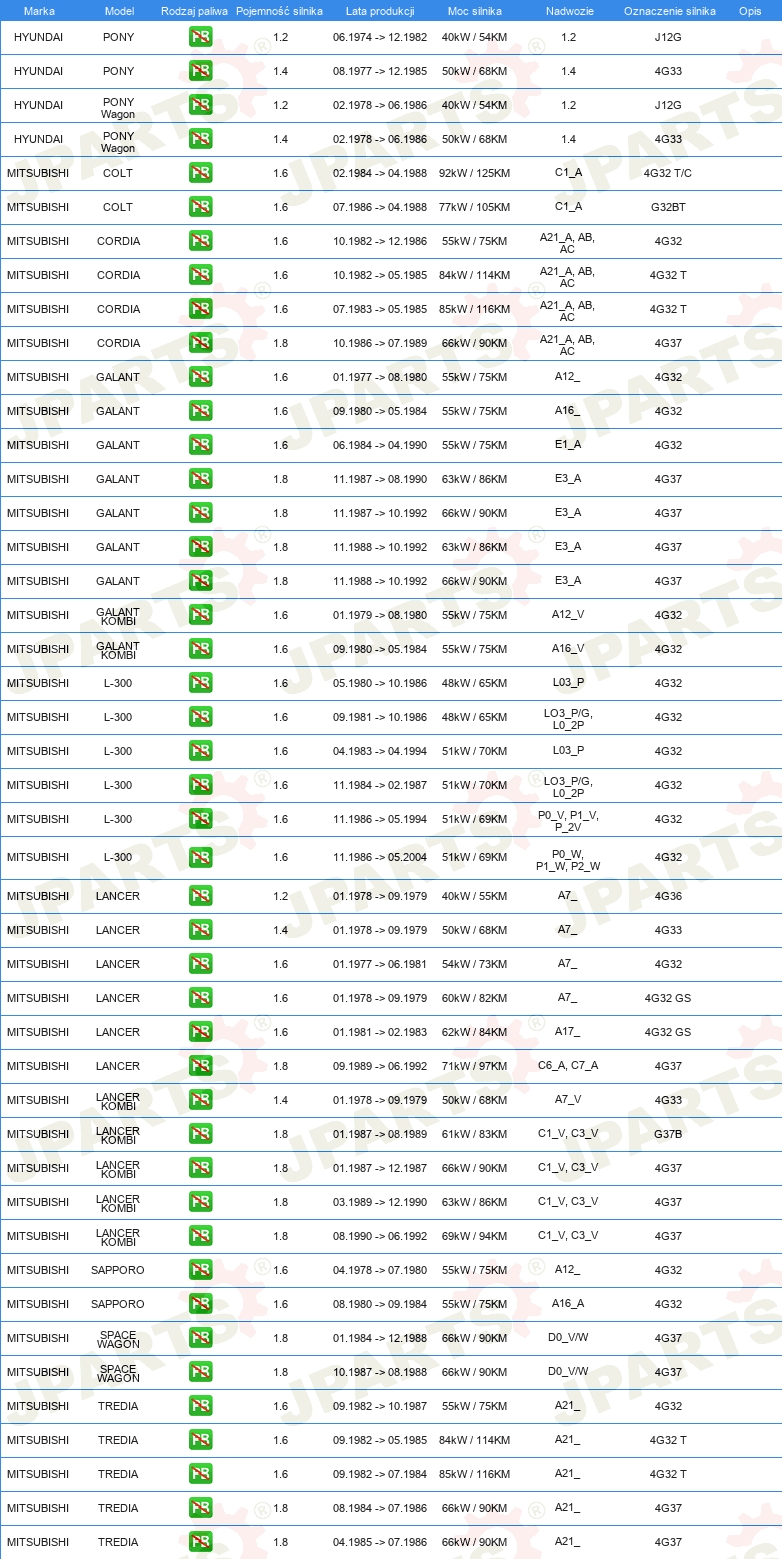The height and width of the screenshot is (1559, 782).
Task: Click fuel icon in Sapporo A12_ row
Action: point(200,1270)
